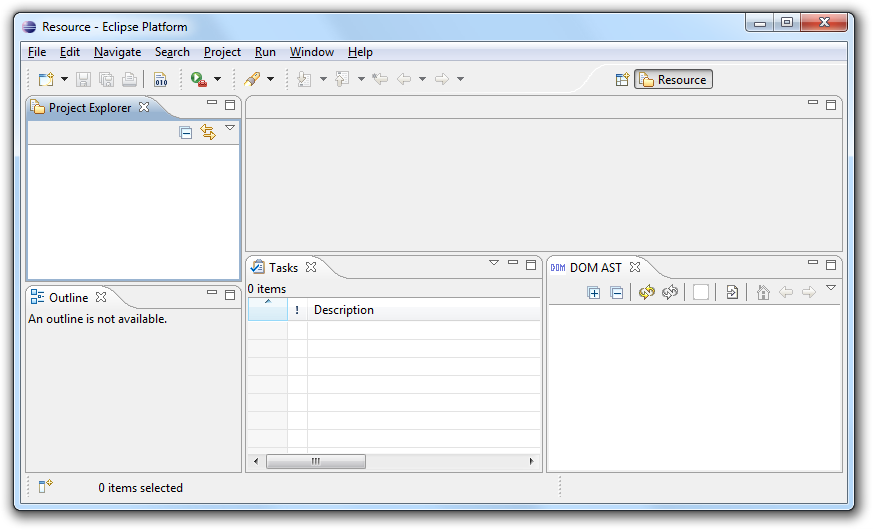Image resolution: width=873 pixels, height=530 pixels.
Task: Close the Outline view
Action: 101,297
